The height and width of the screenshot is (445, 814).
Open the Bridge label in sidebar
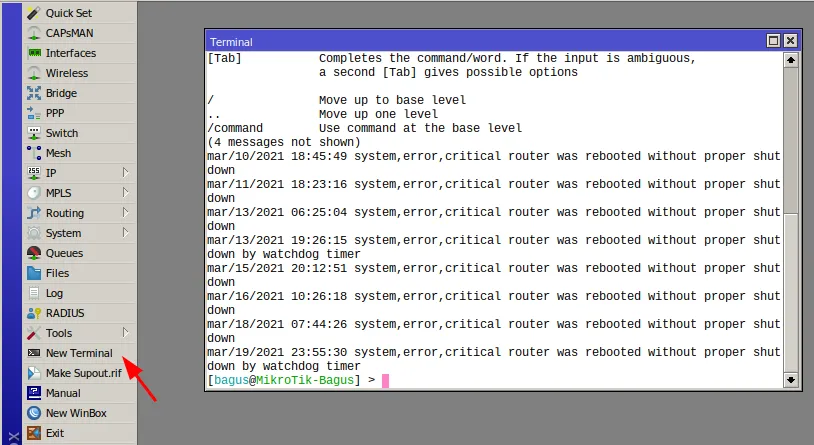[61, 93]
